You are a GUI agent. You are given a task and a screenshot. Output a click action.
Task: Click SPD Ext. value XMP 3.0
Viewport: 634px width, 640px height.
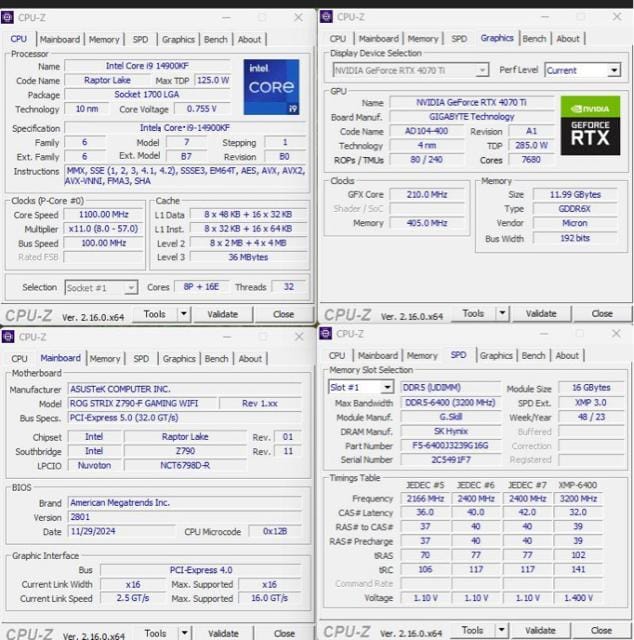(x=591, y=402)
